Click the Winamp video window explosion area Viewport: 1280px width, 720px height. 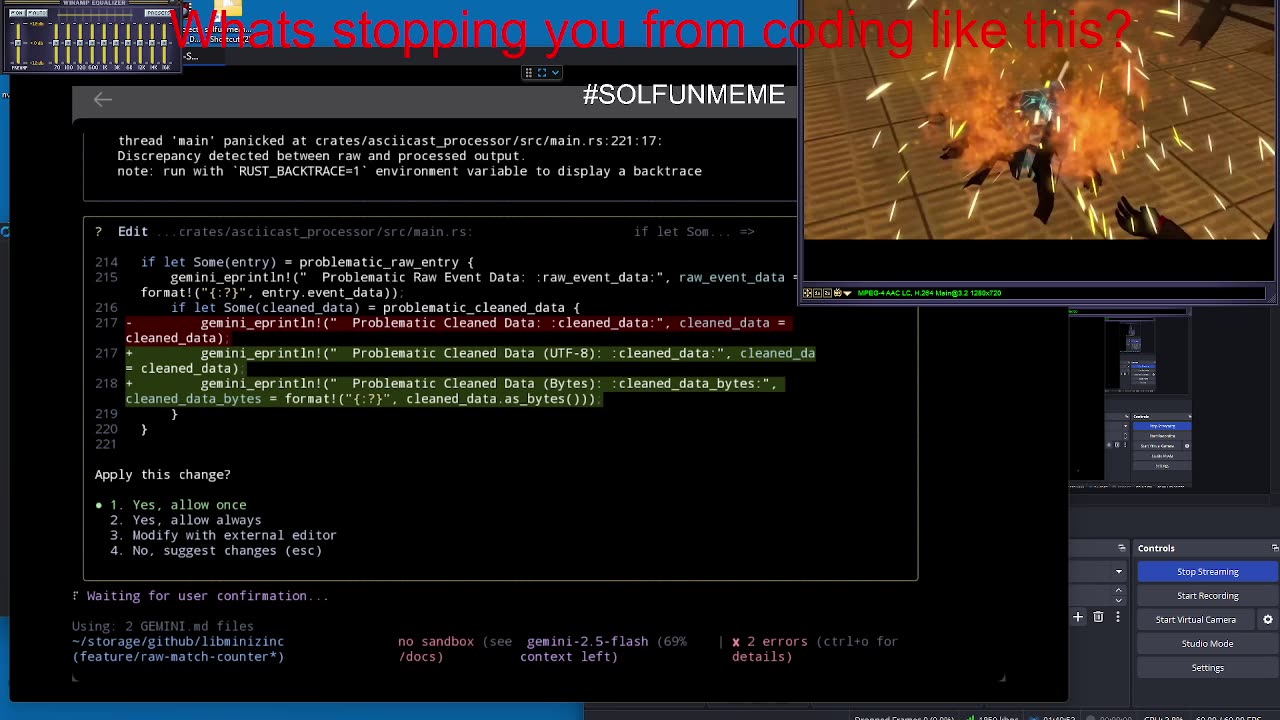(1040, 120)
